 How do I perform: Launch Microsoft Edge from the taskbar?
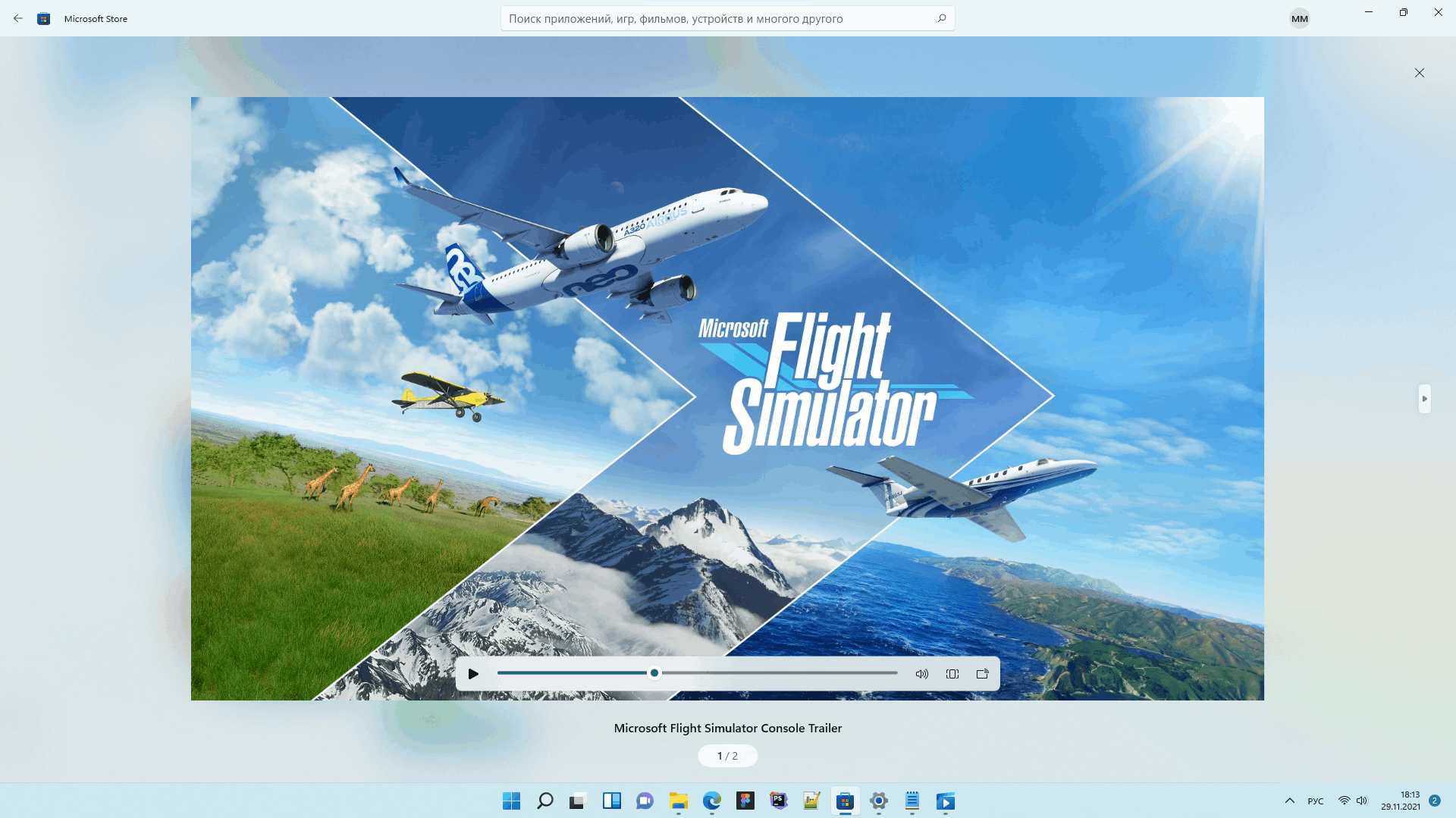click(711, 801)
